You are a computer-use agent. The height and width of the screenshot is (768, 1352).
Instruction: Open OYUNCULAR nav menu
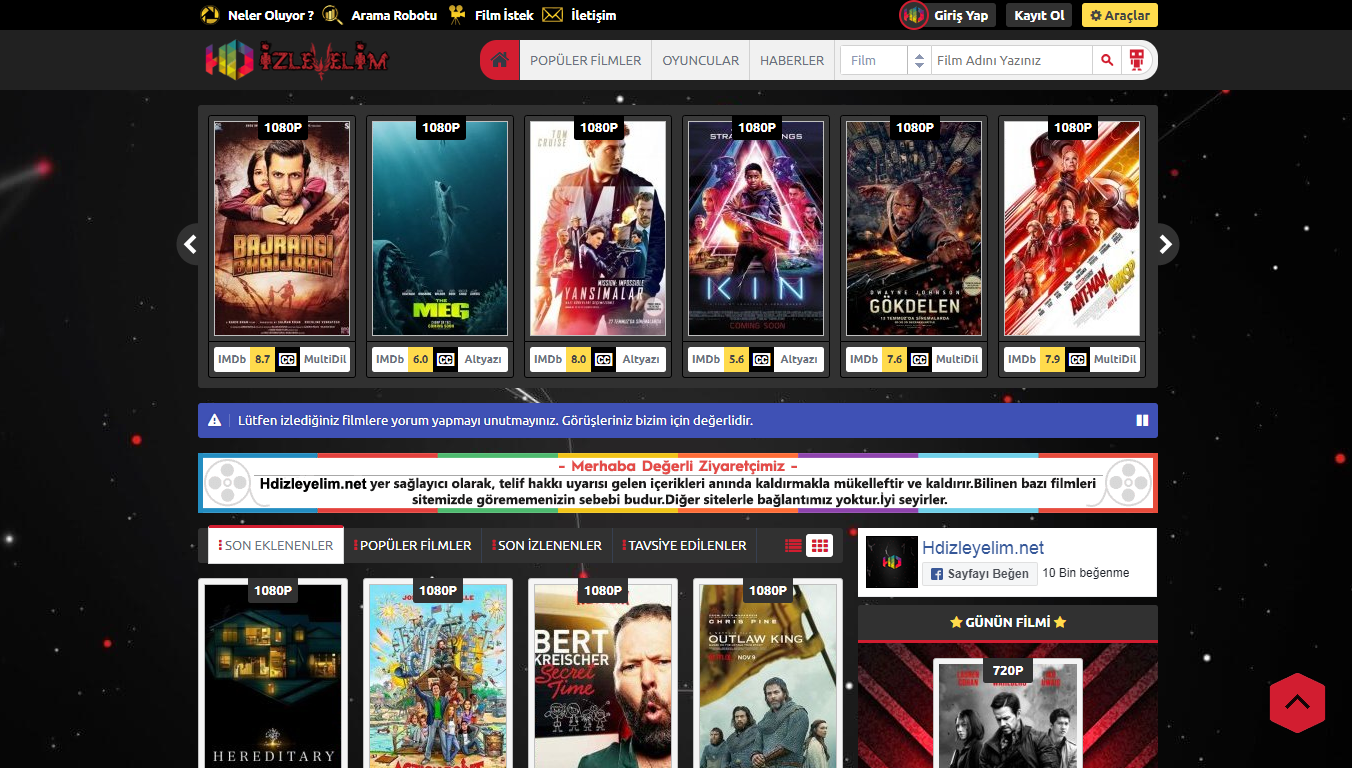coord(701,60)
